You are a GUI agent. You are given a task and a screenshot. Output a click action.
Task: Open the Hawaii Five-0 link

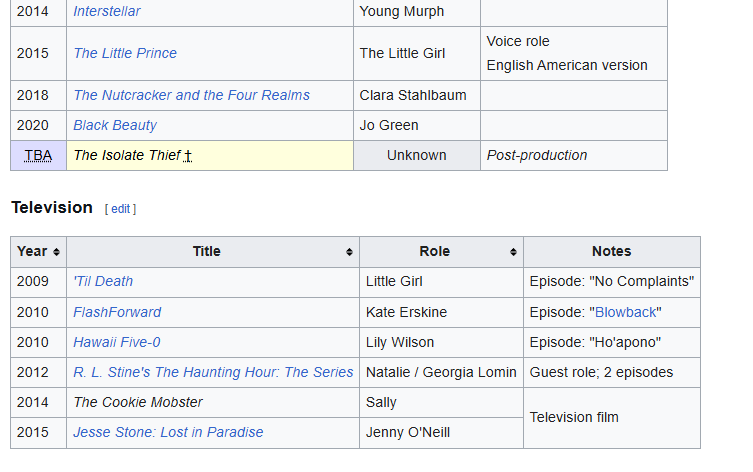click(x=117, y=342)
